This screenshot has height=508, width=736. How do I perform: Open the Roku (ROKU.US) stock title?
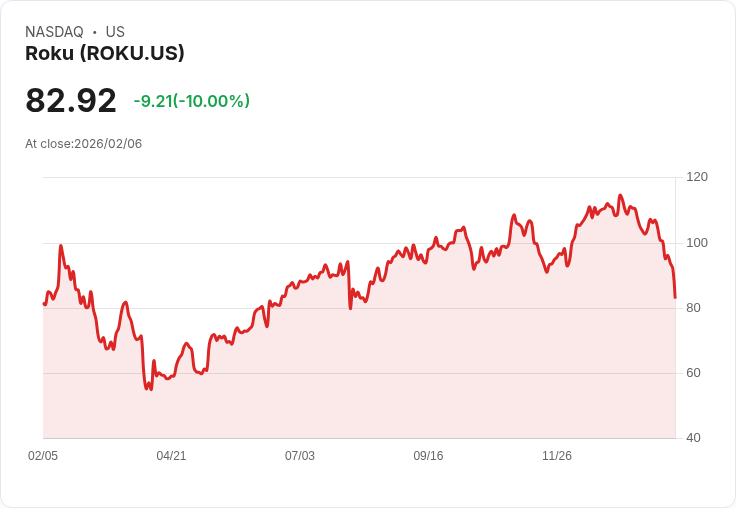(x=105, y=53)
